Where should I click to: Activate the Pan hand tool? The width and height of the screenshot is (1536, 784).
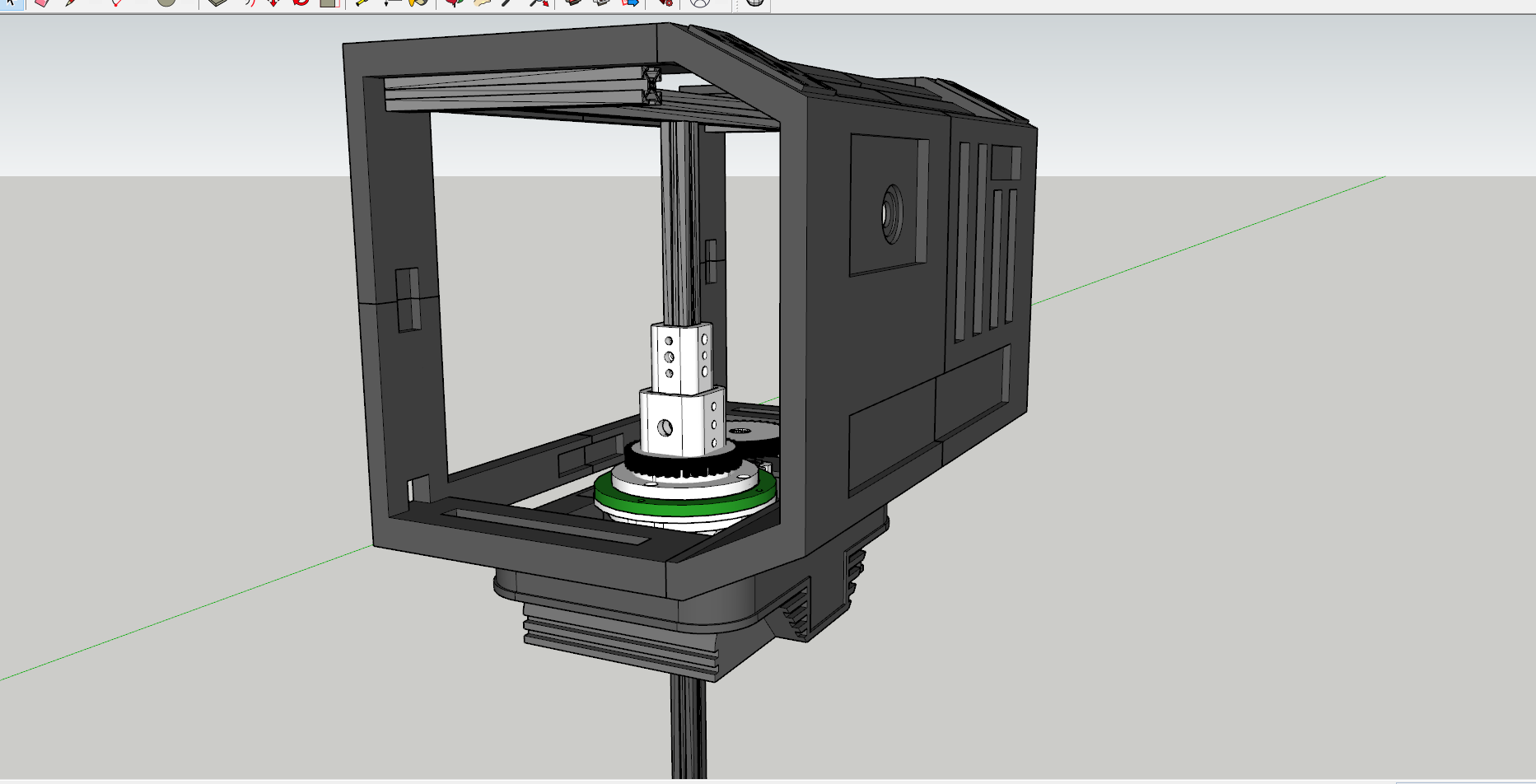pos(481,3)
